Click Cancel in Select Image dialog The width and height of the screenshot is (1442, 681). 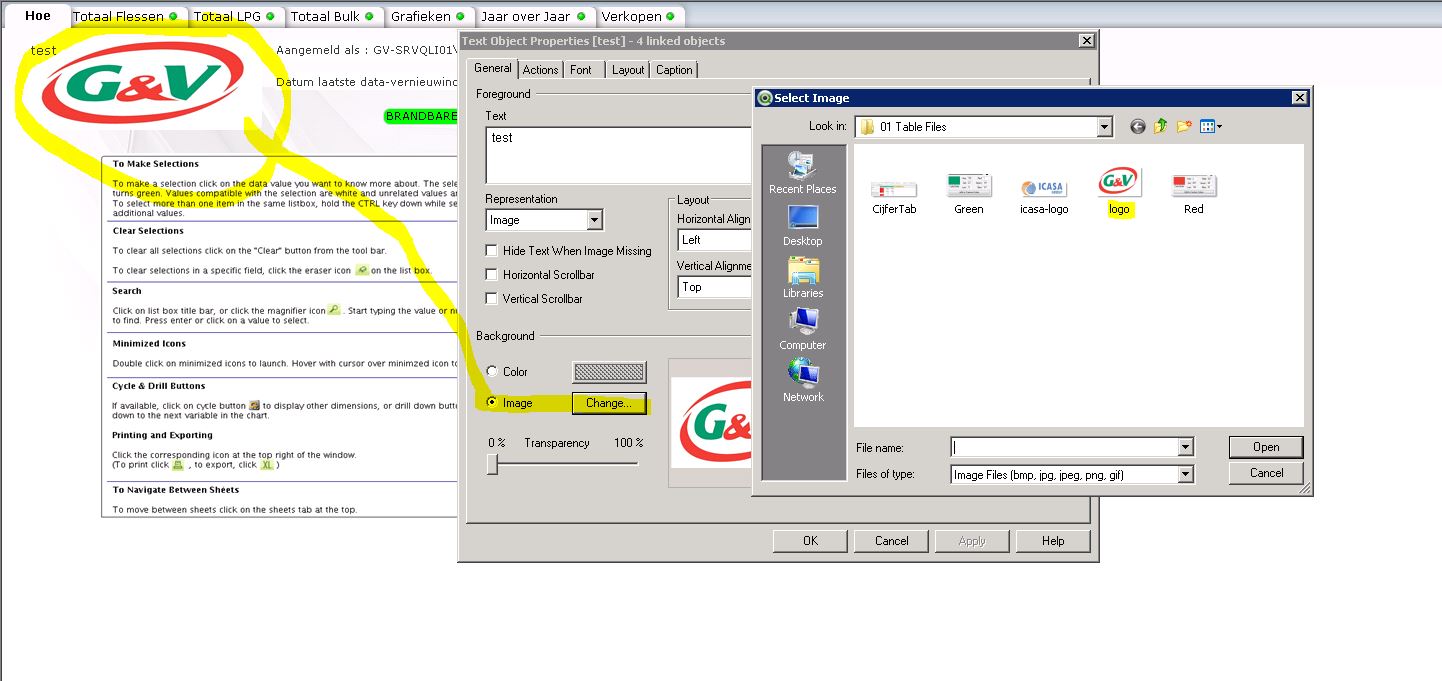pyautogui.click(x=1266, y=473)
